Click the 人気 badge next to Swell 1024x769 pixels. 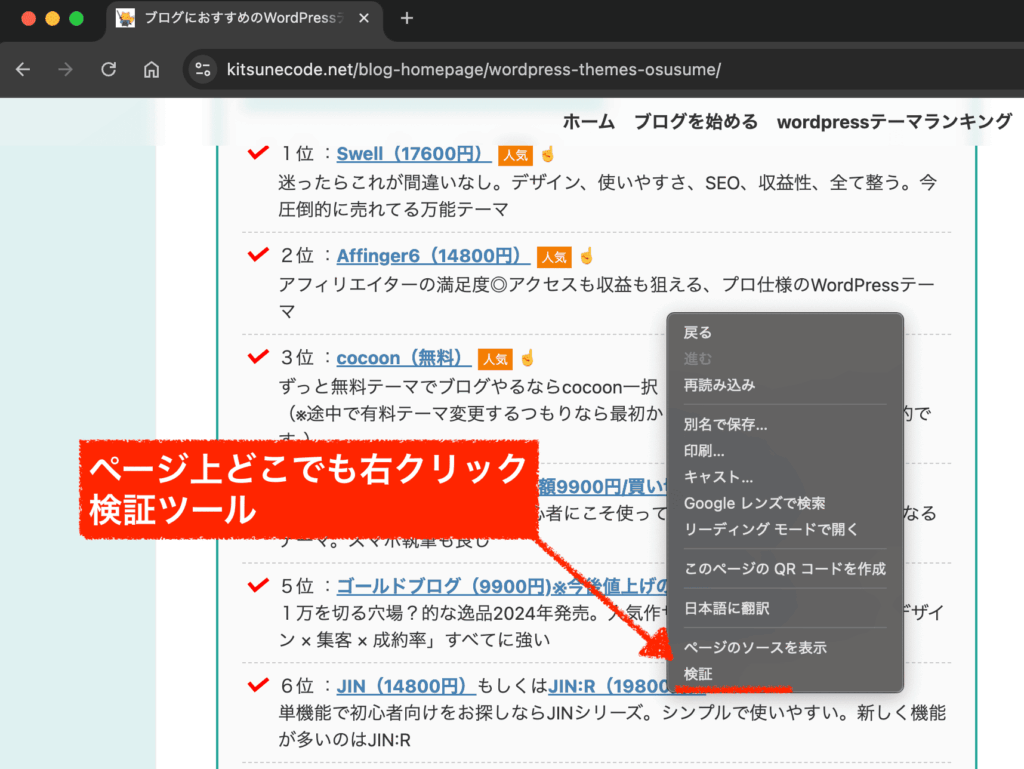coord(515,155)
